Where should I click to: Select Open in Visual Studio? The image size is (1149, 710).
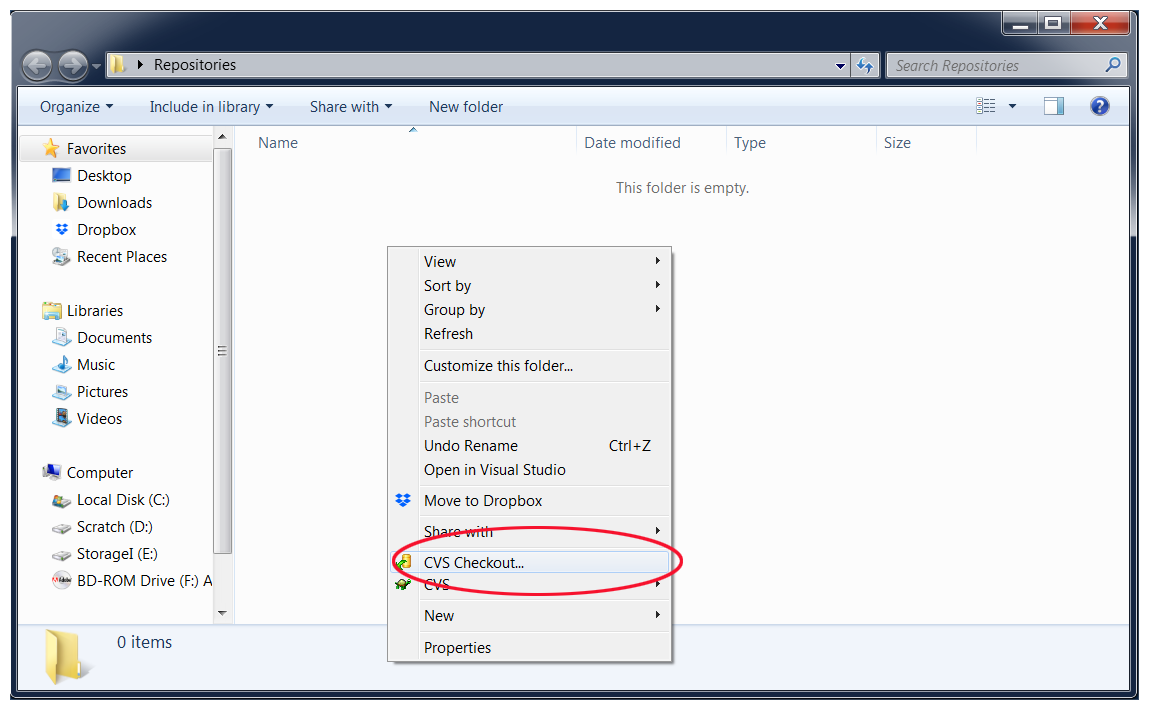[494, 470]
